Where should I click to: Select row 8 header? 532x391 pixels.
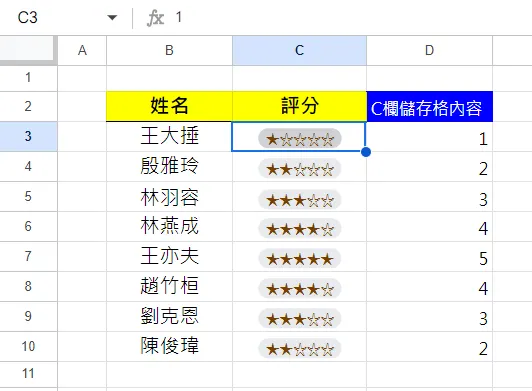tap(28, 286)
